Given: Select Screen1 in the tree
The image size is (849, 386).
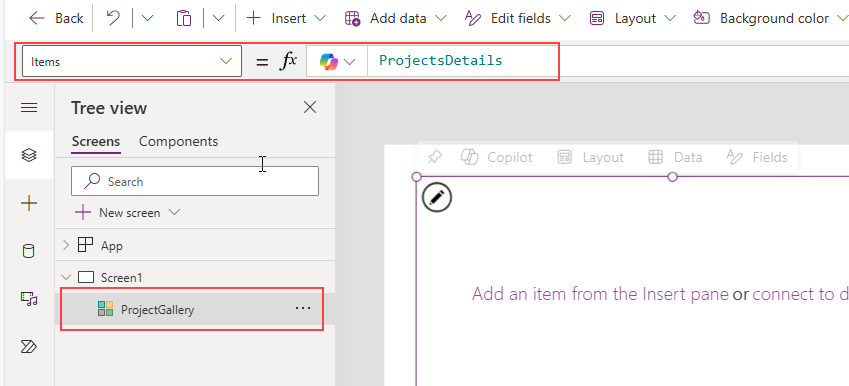Looking at the screenshot, I should 121,278.
